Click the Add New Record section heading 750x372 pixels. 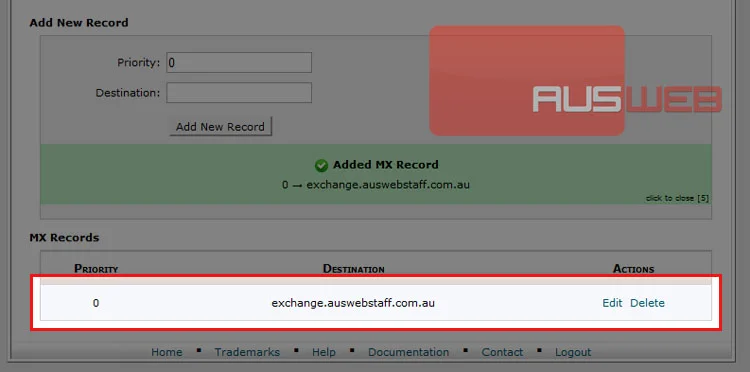click(x=79, y=23)
